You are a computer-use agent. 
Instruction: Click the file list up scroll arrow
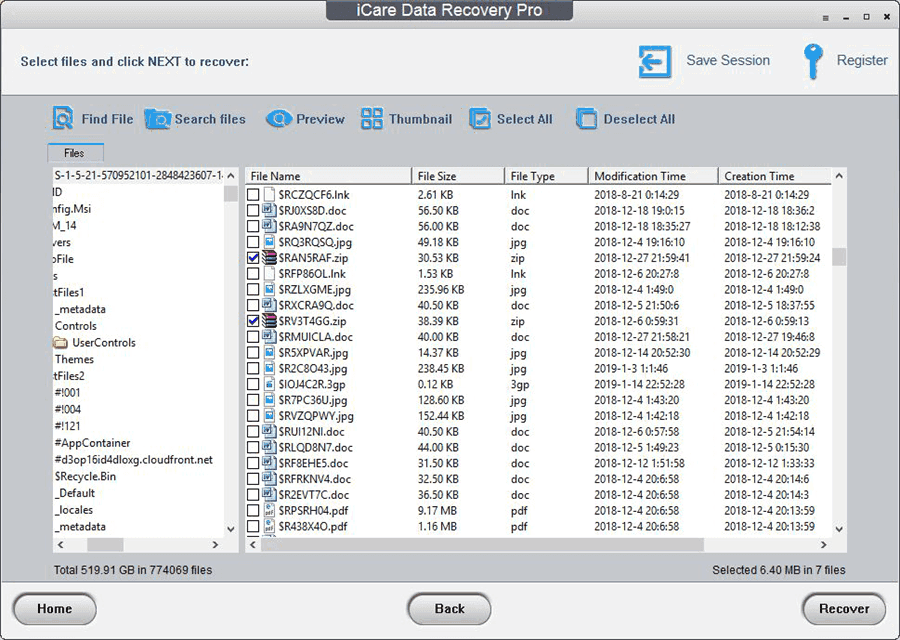coord(839,176)
